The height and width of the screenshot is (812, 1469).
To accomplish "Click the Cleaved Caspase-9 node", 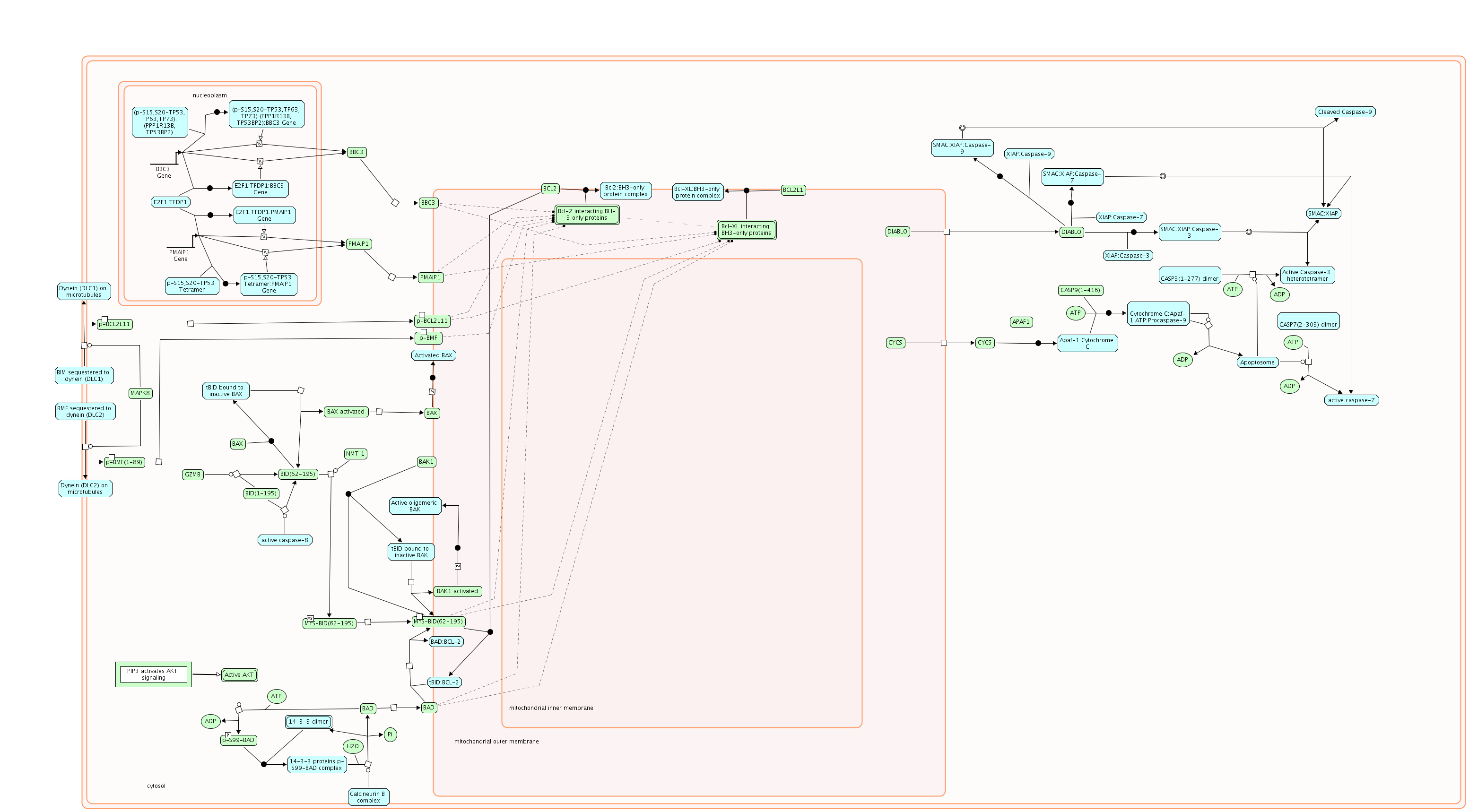I will pyautogui.click(x=1345, y=112).
